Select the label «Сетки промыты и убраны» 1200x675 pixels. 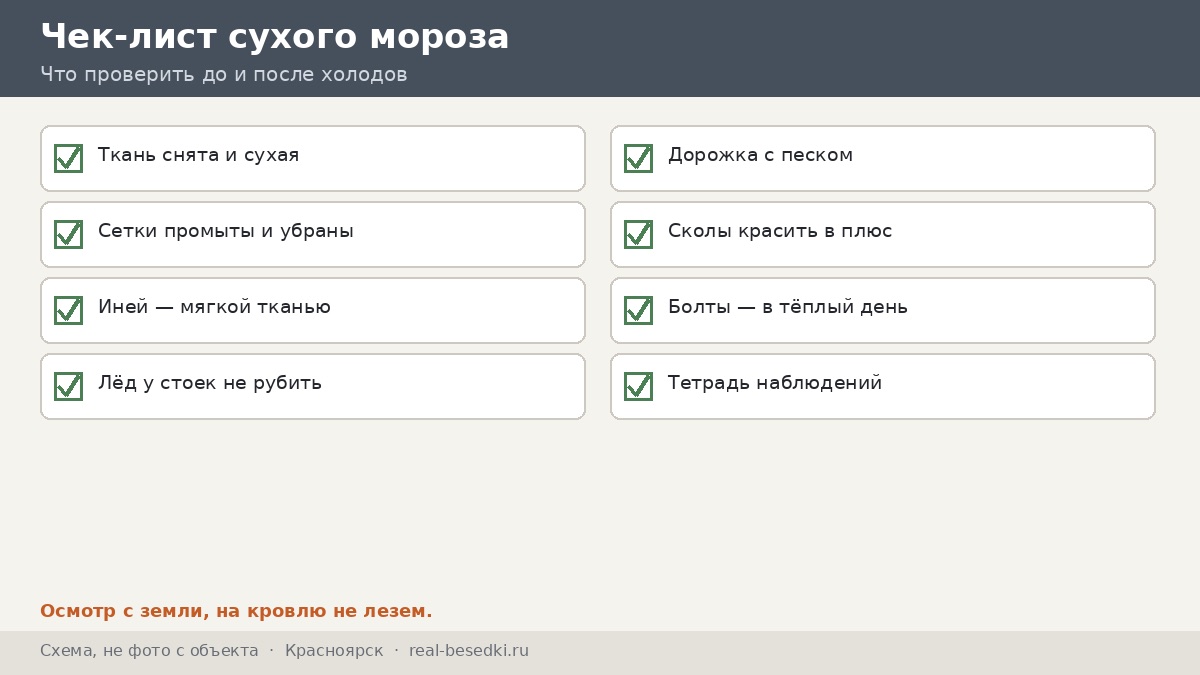(x=226, y=231)
